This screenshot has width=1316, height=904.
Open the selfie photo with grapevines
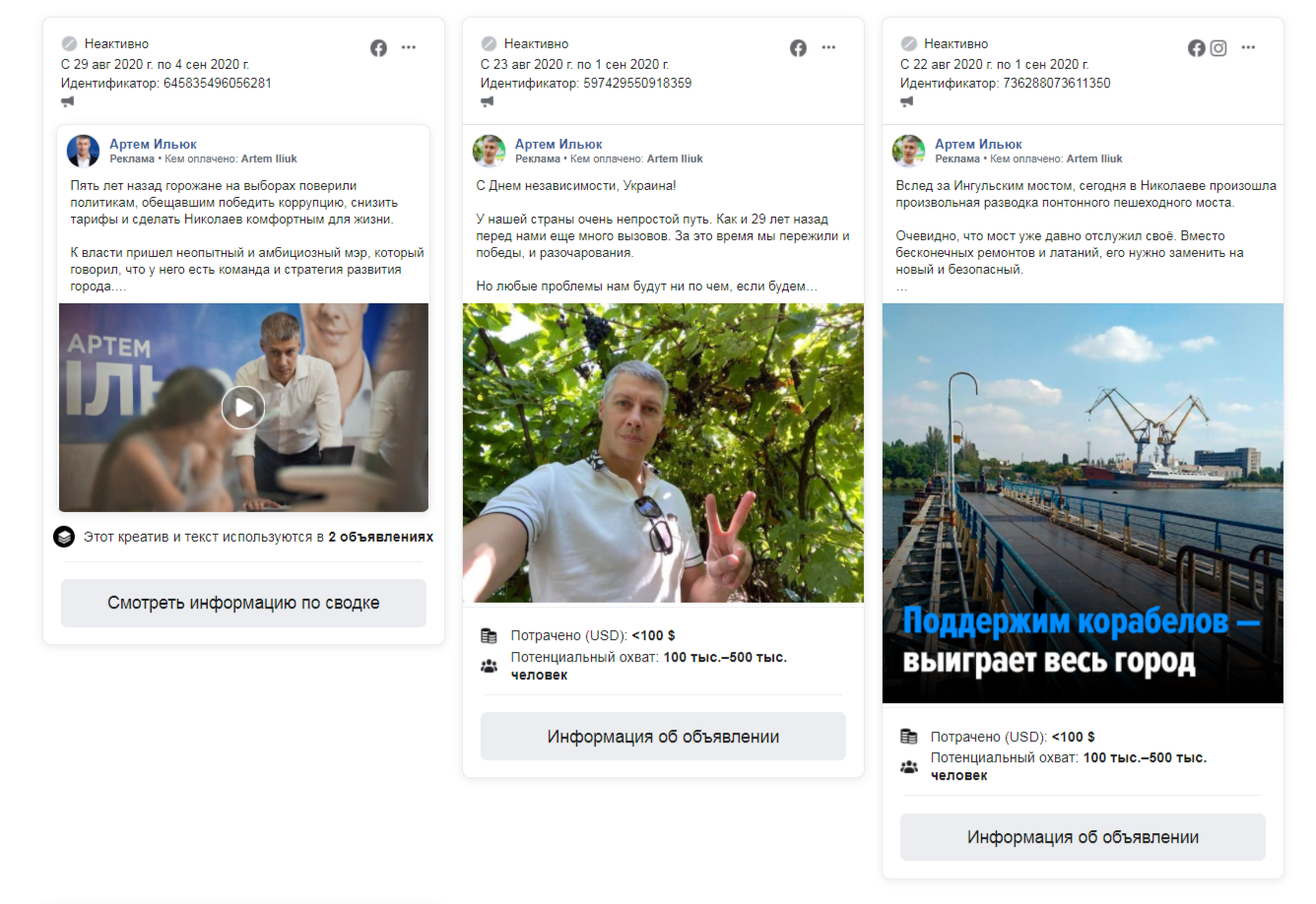tap(663, 453)
